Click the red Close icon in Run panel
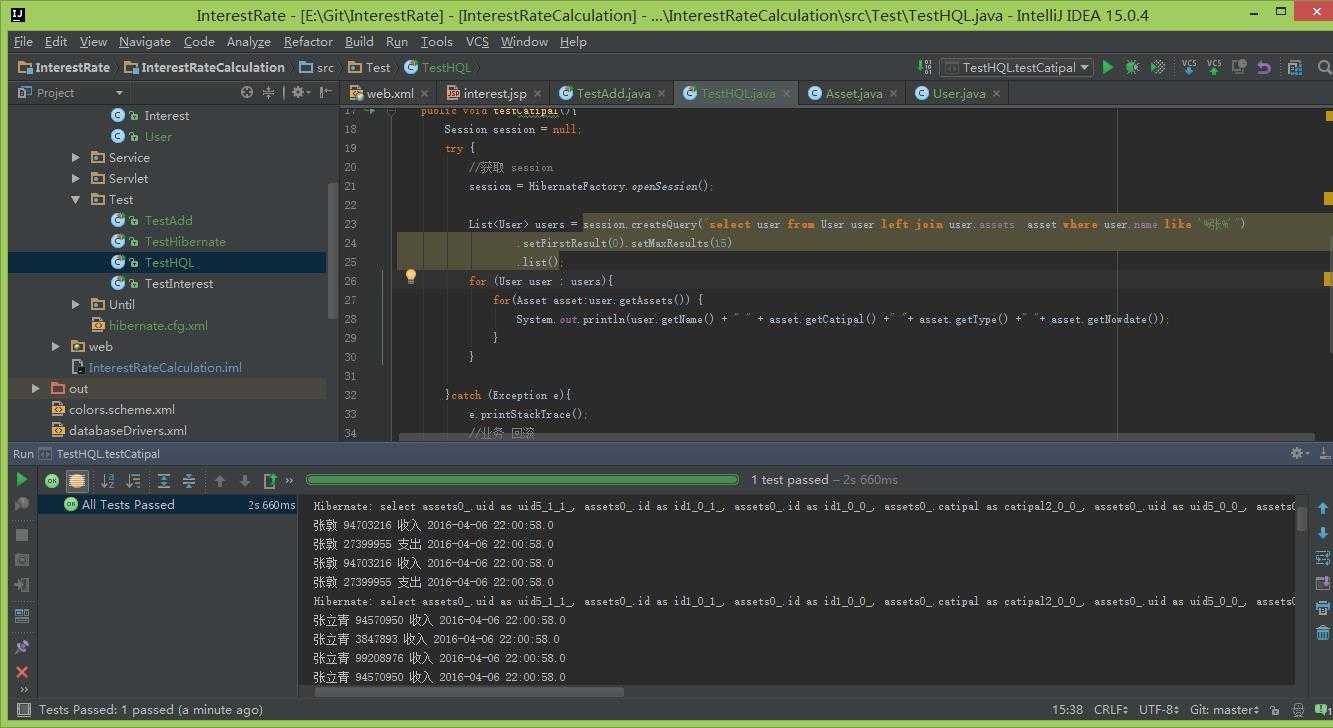The height and width of the screenshot is (728, 1333). (x=21, y=672)
